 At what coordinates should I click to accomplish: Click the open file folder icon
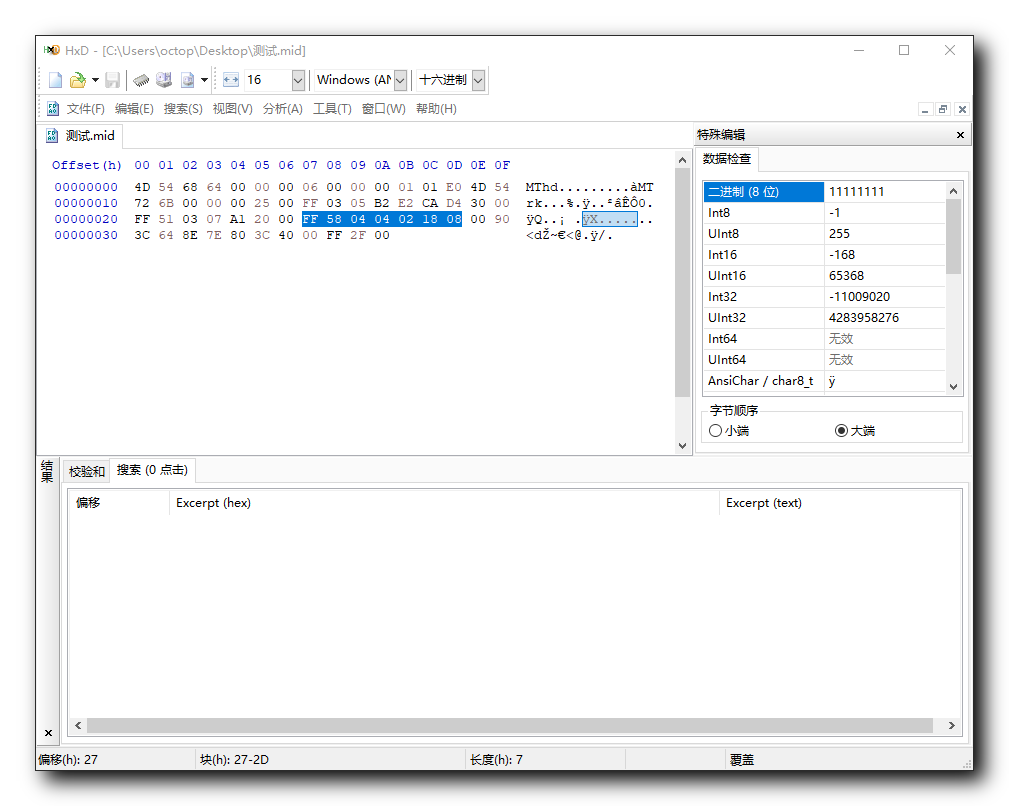pos(77,80)
